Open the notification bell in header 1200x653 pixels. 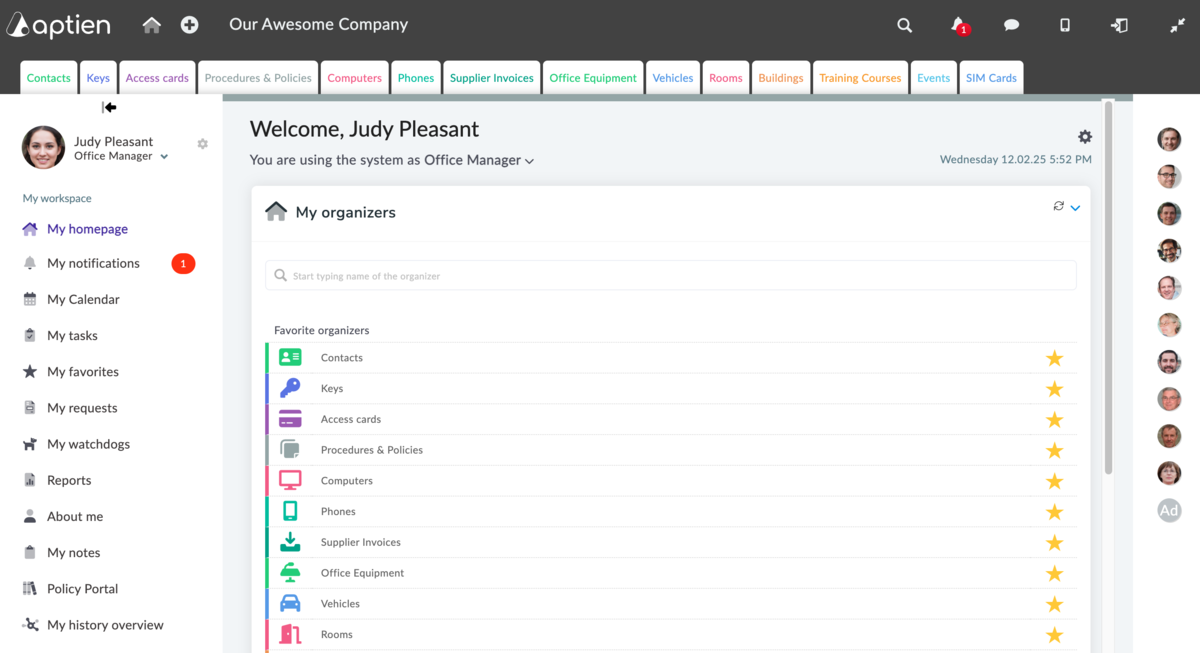pos(958,25)
